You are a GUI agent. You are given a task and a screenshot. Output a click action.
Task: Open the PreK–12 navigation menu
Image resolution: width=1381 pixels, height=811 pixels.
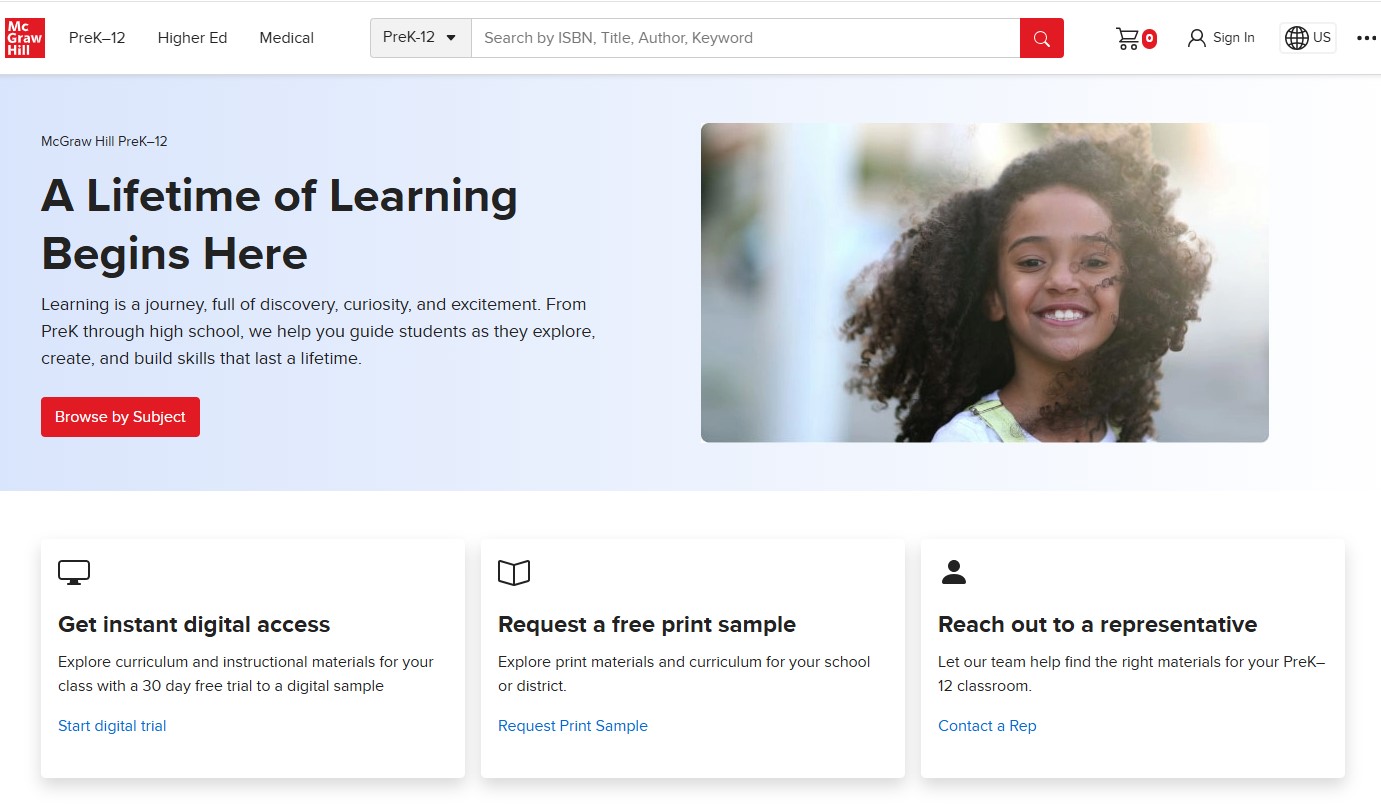pyautogui.click(x=97, y=38)
